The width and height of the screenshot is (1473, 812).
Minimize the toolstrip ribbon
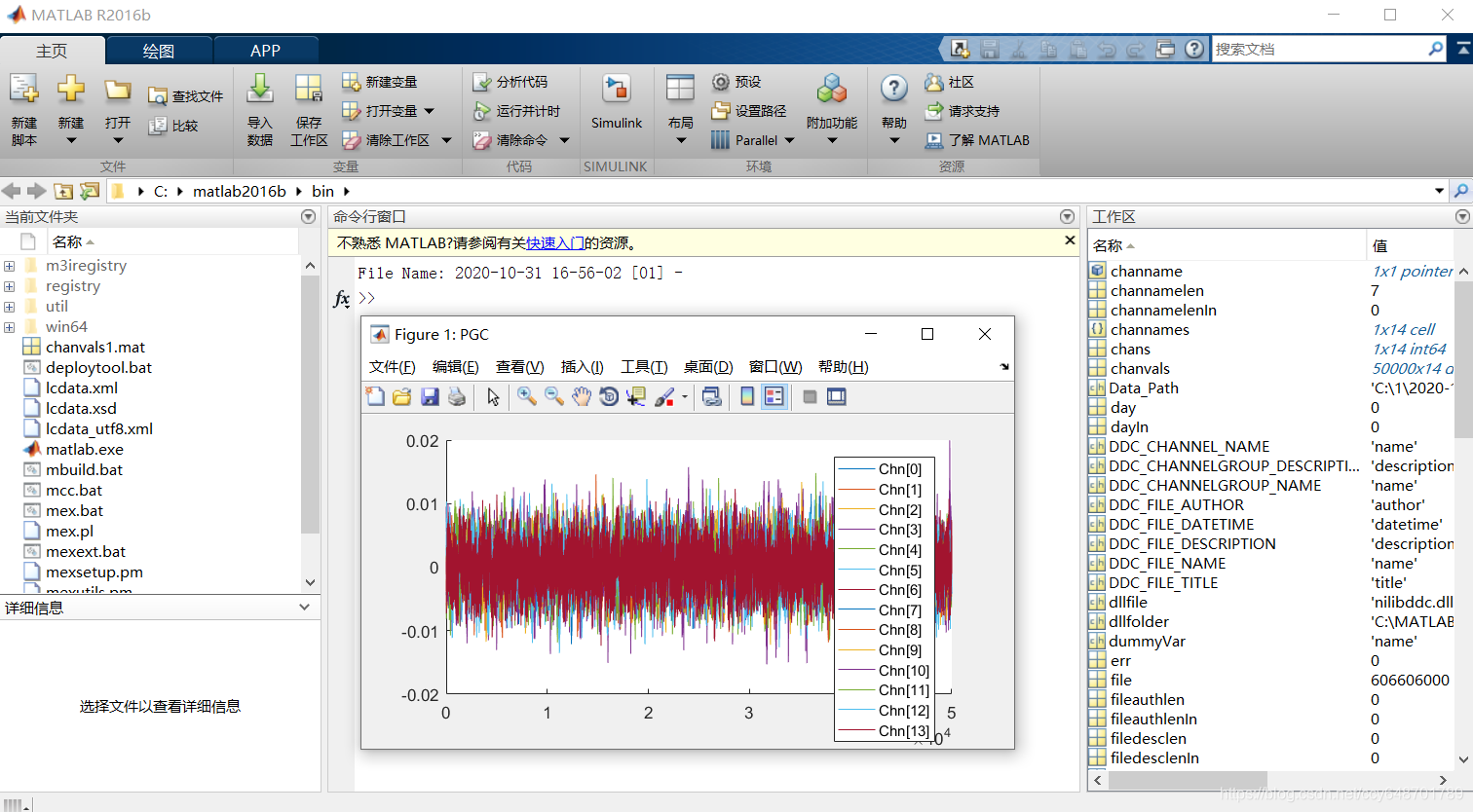(x=1463, y=49)
